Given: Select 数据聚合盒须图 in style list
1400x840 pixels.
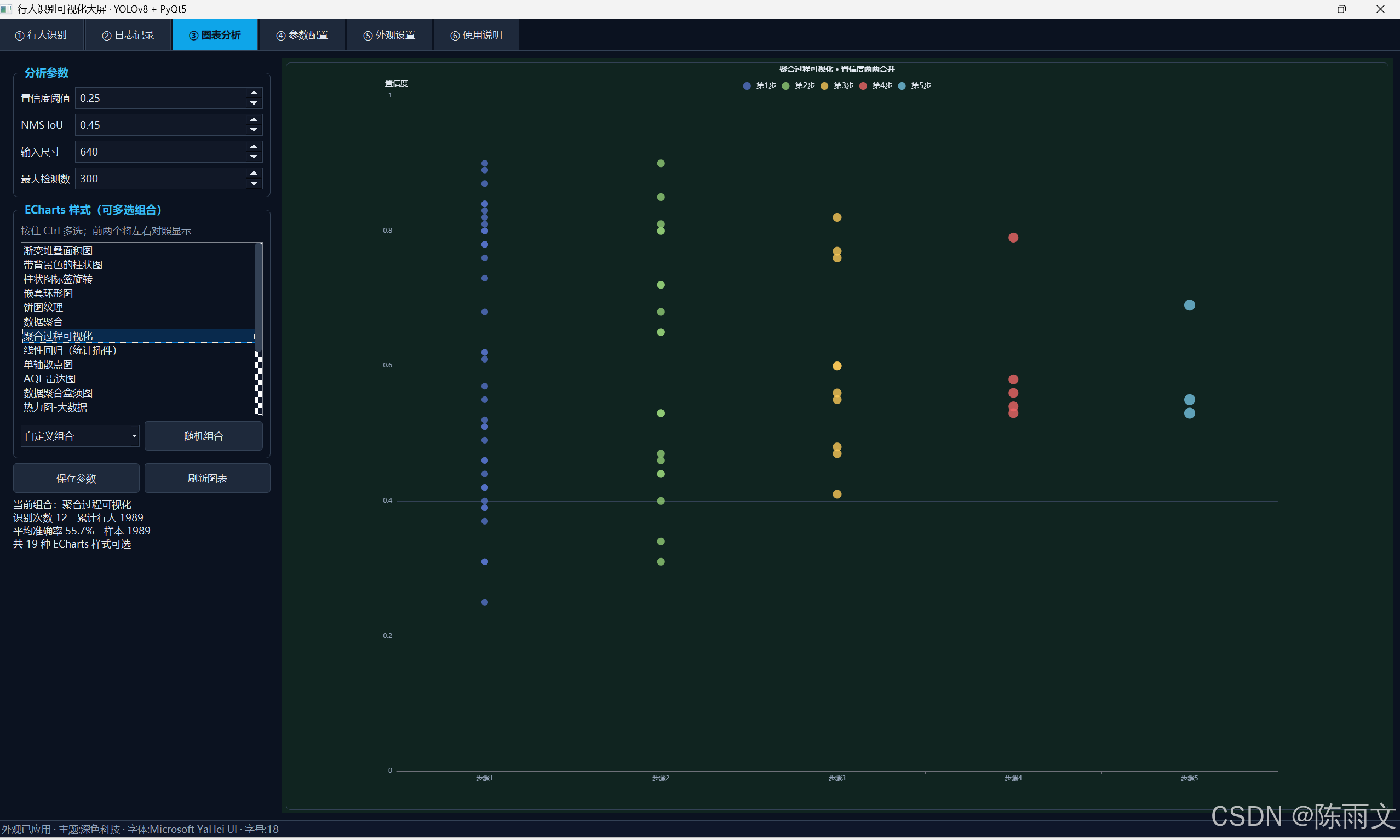Looking at the screenshot, I should pyautogui.click(x=138, y=393).
